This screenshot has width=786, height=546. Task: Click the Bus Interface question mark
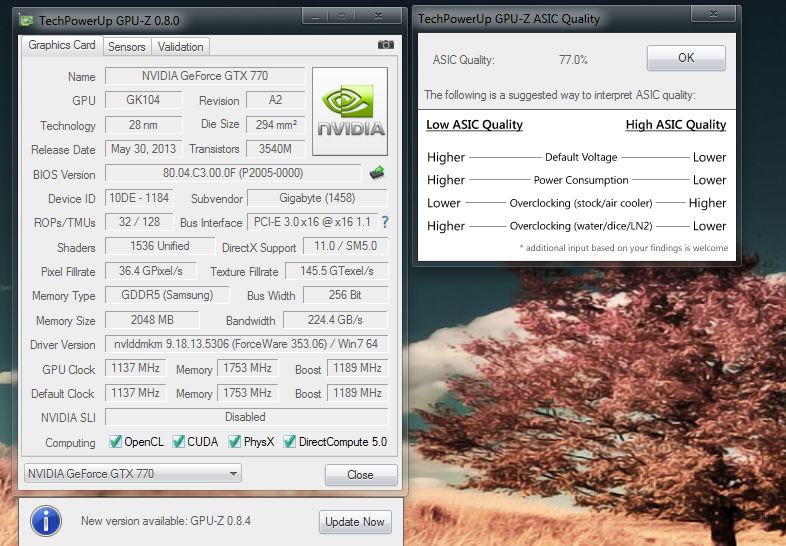click(385, 222)
